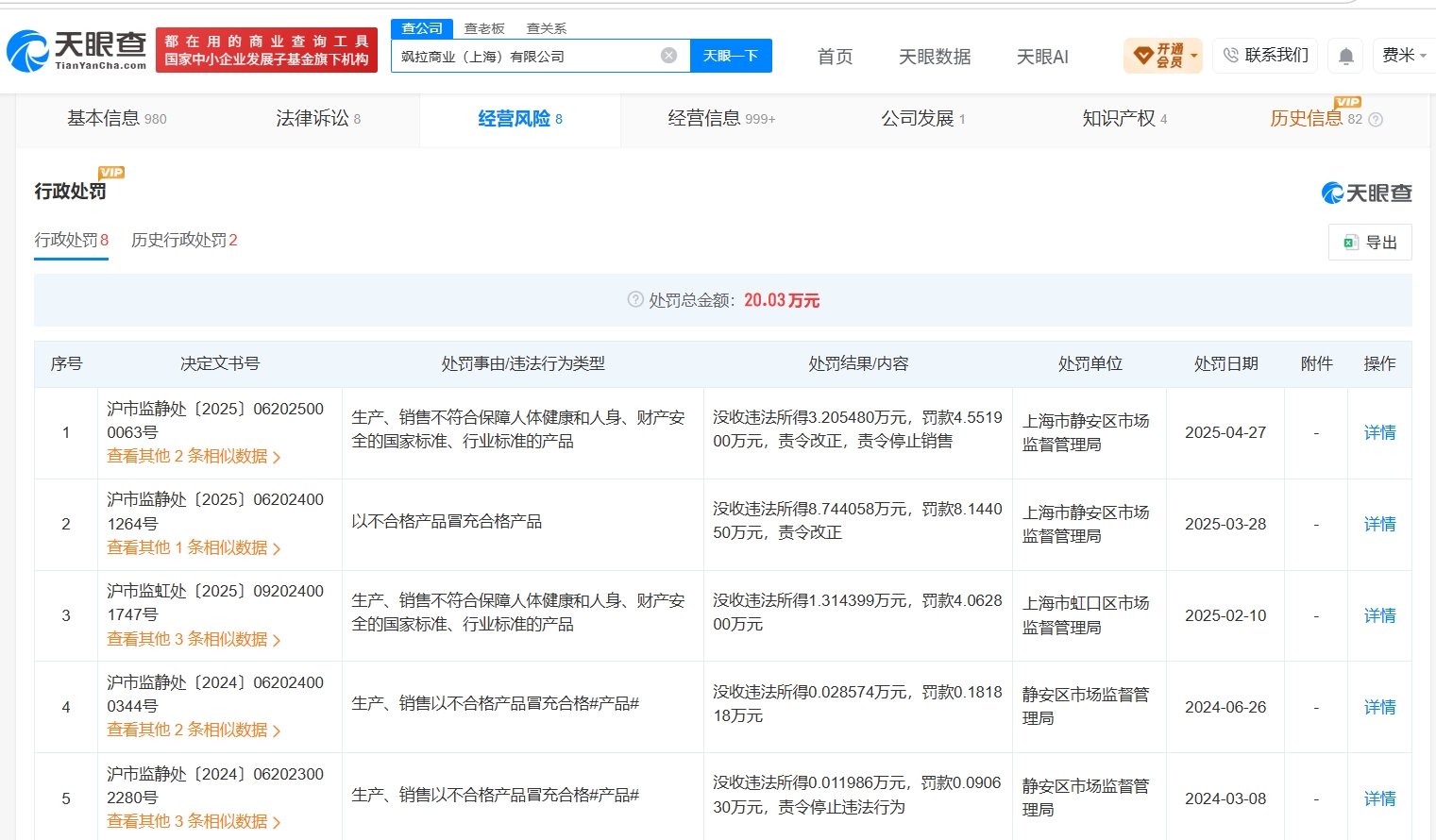The width and height of the screenshot is (1436, 840).
Task: Click the help icon beside 历史信息
Action: tap(1376, 120)
